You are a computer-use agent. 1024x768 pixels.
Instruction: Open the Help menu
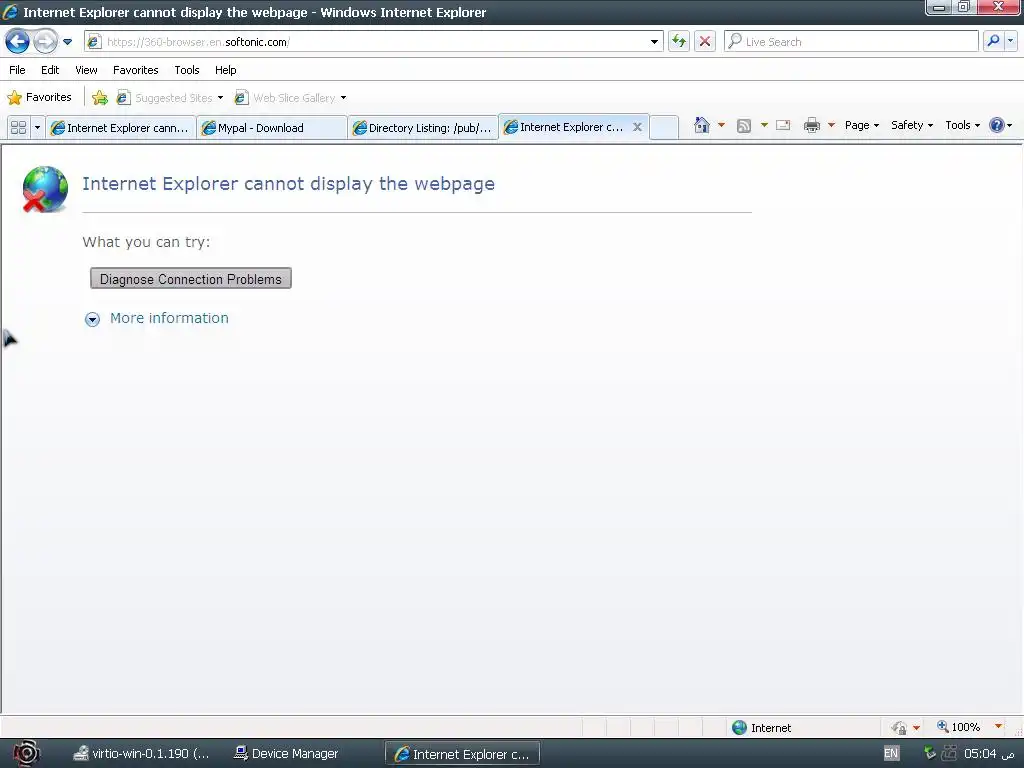225,70
